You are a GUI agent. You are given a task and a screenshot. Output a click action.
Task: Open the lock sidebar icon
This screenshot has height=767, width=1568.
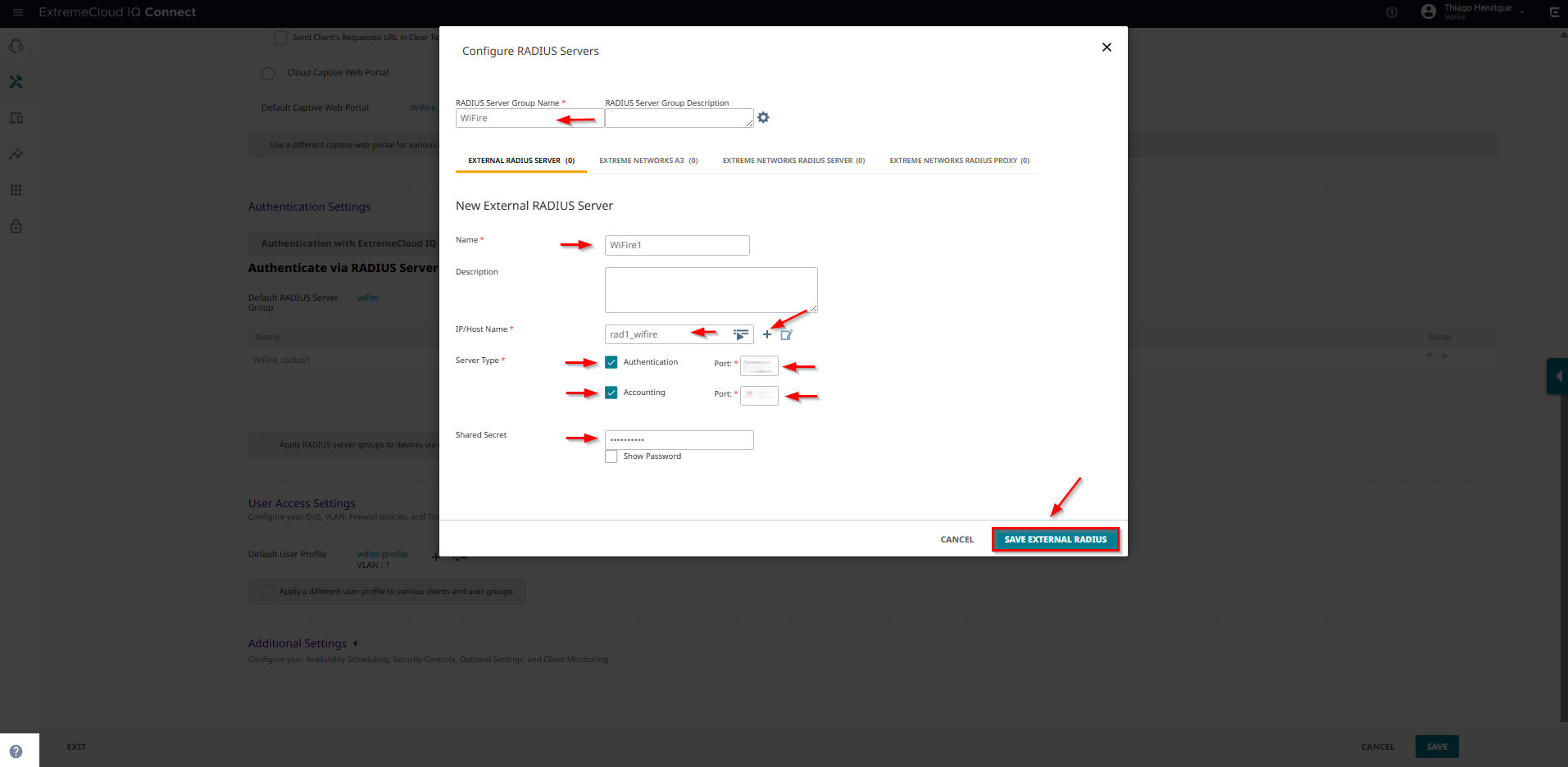pos(16,226)
